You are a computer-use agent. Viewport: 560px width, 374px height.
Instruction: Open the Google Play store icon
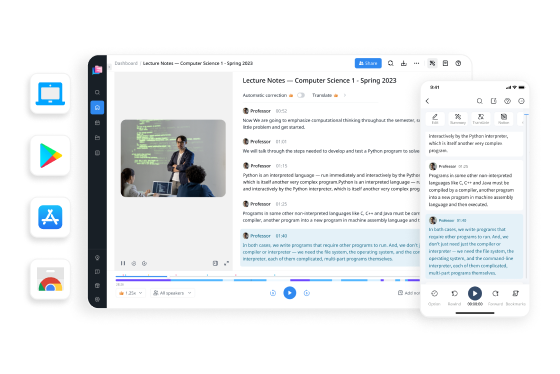click(x=50, y=155)
